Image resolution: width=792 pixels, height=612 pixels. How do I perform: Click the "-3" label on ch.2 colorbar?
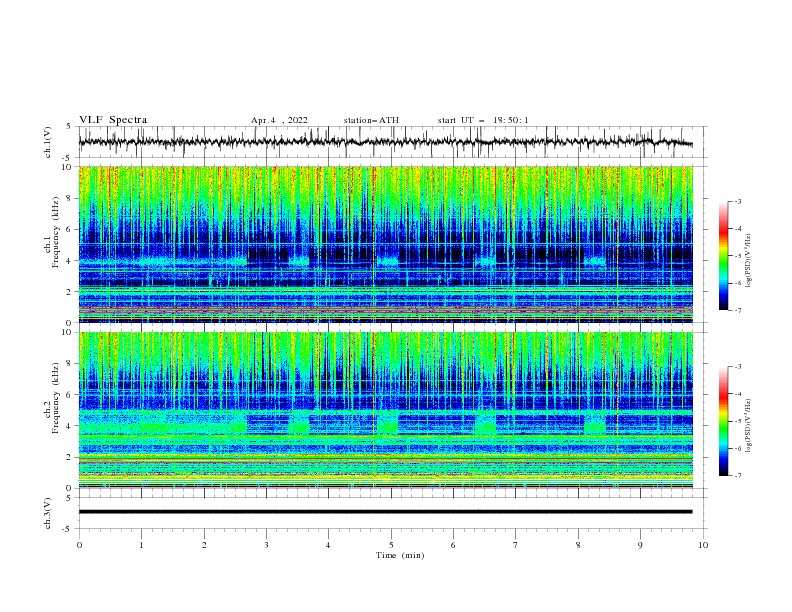[737, 367]
